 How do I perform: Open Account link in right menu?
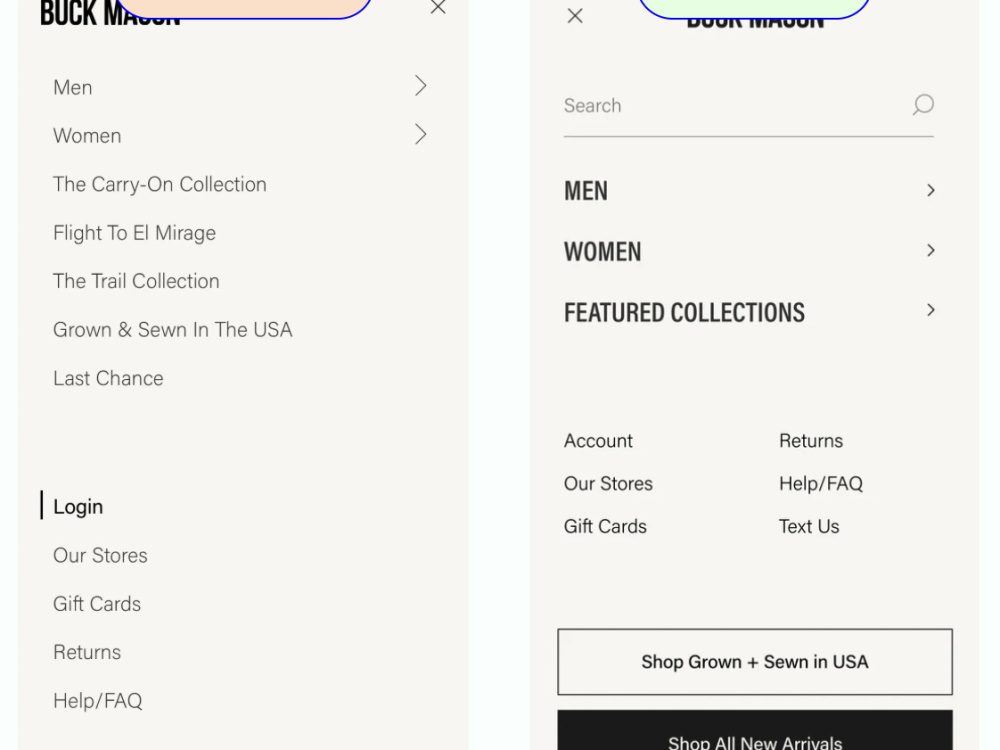tap(598, 441)
